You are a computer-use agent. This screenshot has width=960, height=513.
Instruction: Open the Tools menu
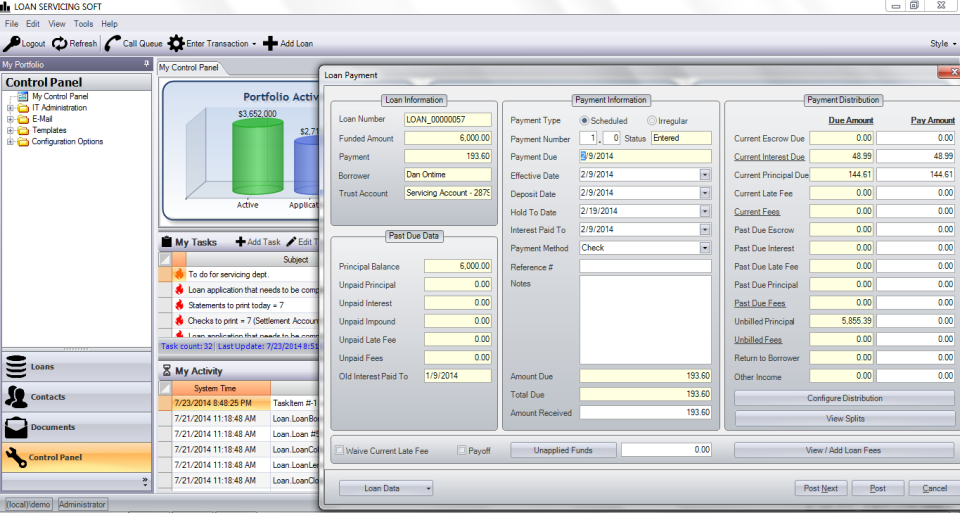tap(83, 23)
